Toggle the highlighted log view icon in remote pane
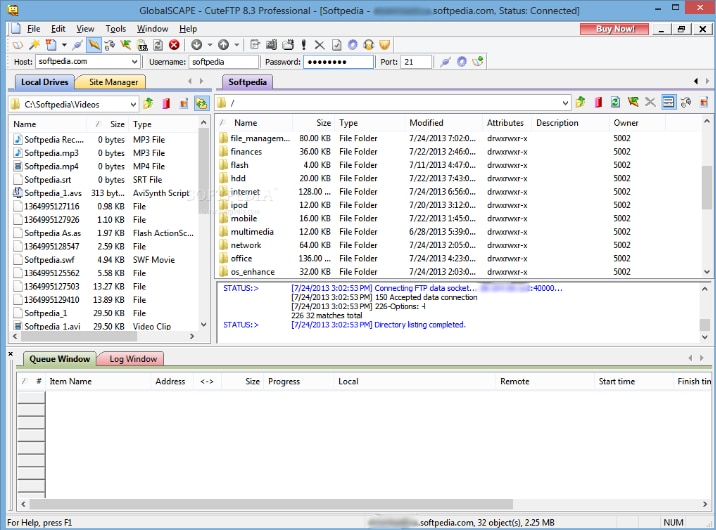The width and height of the screenshot is (716, 530). (668, 102)
